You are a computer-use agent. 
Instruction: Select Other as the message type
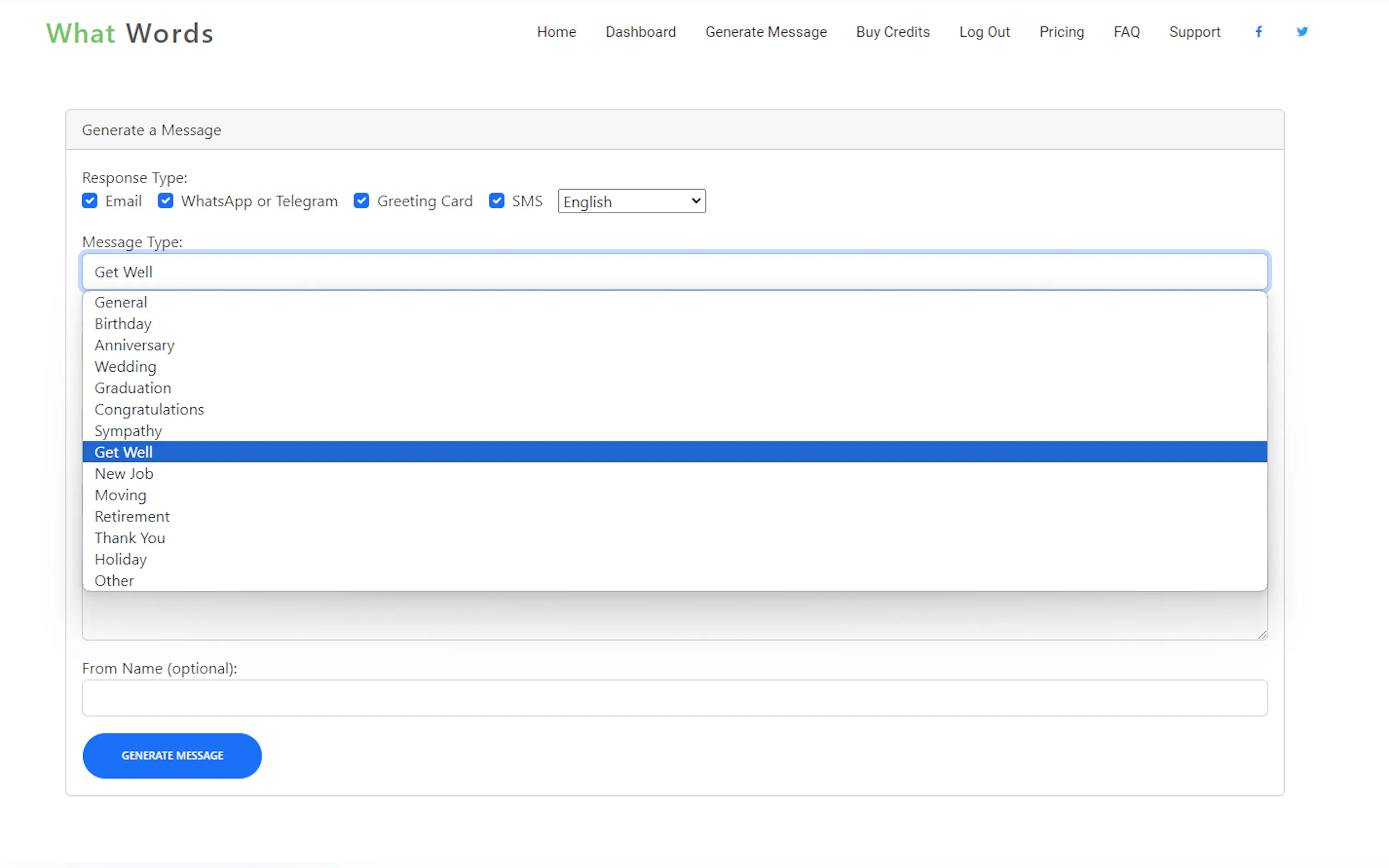coord(114,581)
